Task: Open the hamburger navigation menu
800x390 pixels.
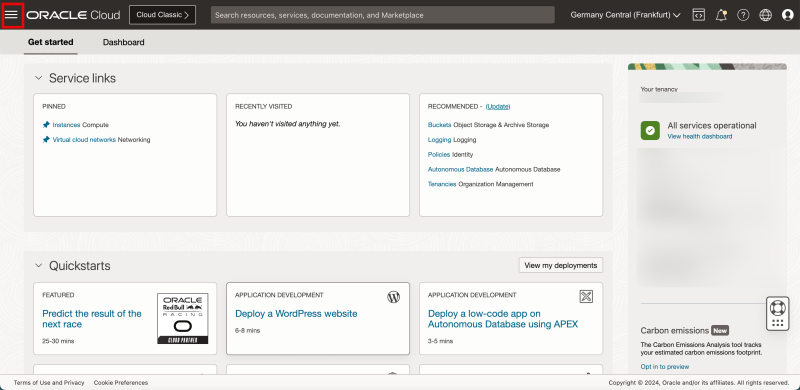Action: click(x=11, y=15)
